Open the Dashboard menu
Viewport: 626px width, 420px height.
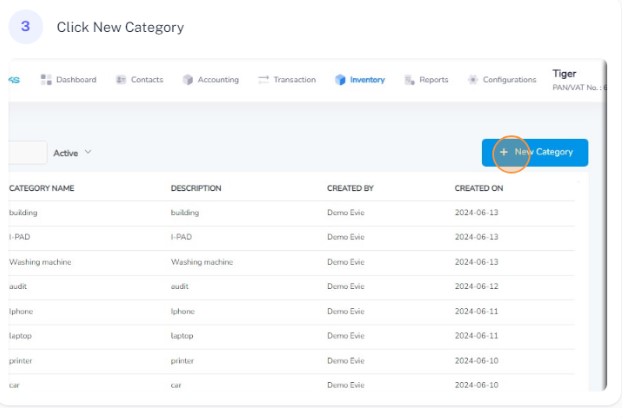69,79
